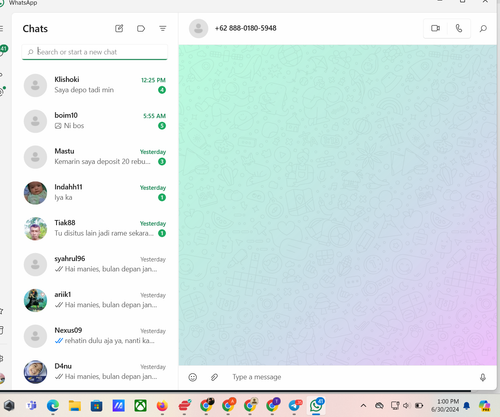Viewport: 500px width, 417px height.
Task: Open chat with Tiak88
Action: [x=95, y=228]
